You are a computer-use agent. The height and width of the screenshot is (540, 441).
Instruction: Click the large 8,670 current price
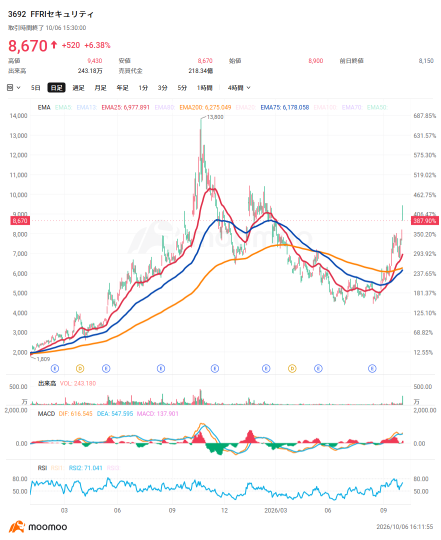coord(28,46)
